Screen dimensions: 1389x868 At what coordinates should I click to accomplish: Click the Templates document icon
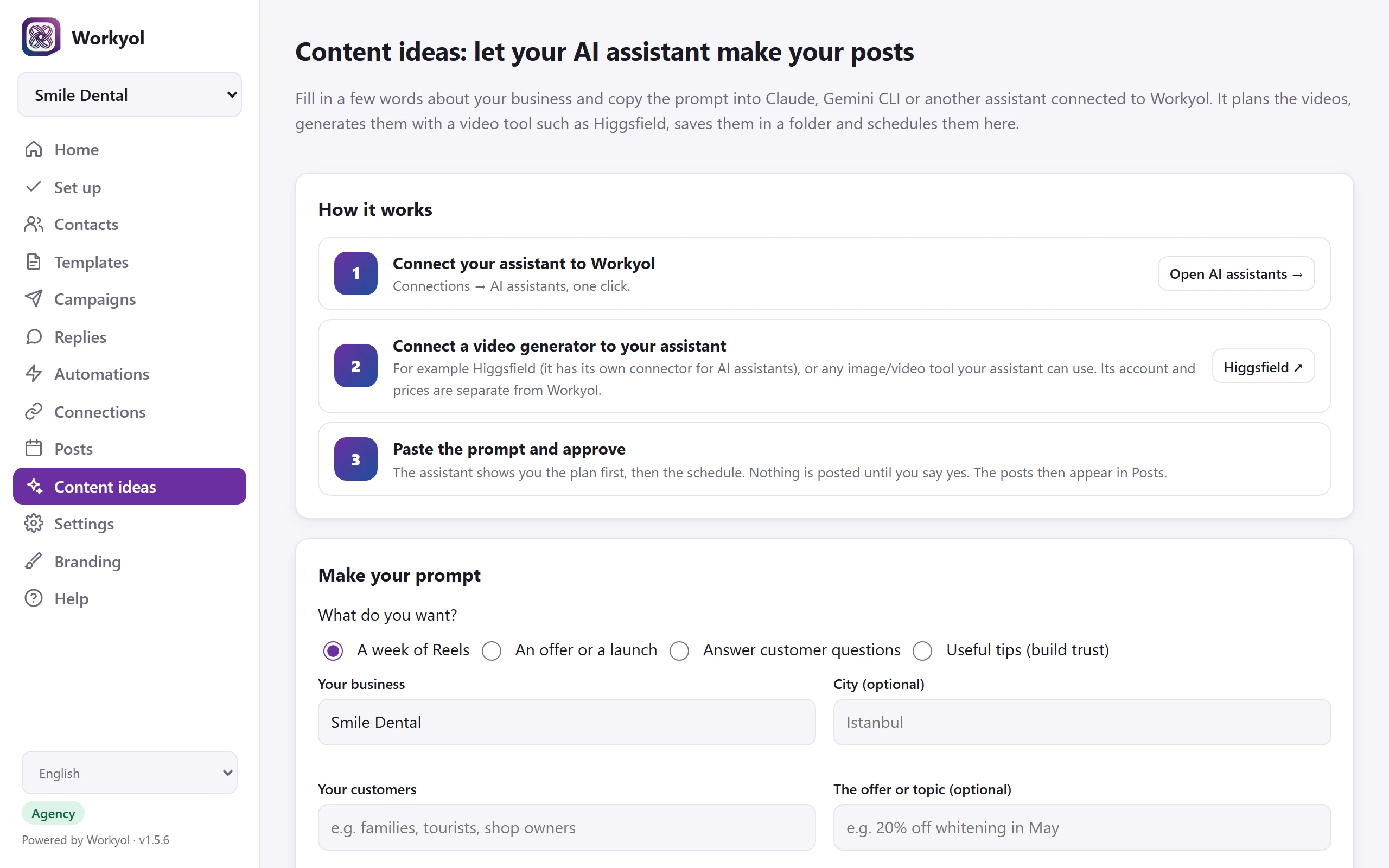(34, 262)
